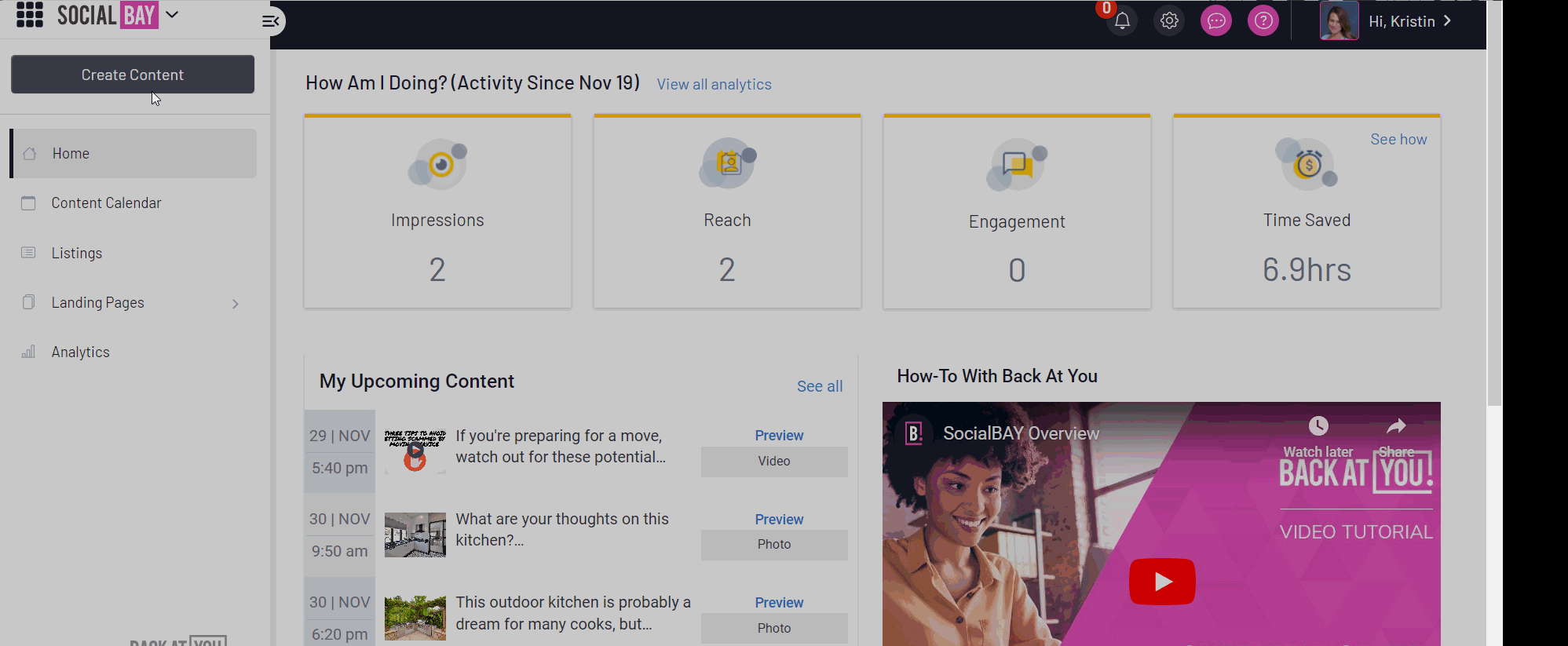1568x646 pixels.
Task: Click the Engagement value 0
Action: point(1017,271)
